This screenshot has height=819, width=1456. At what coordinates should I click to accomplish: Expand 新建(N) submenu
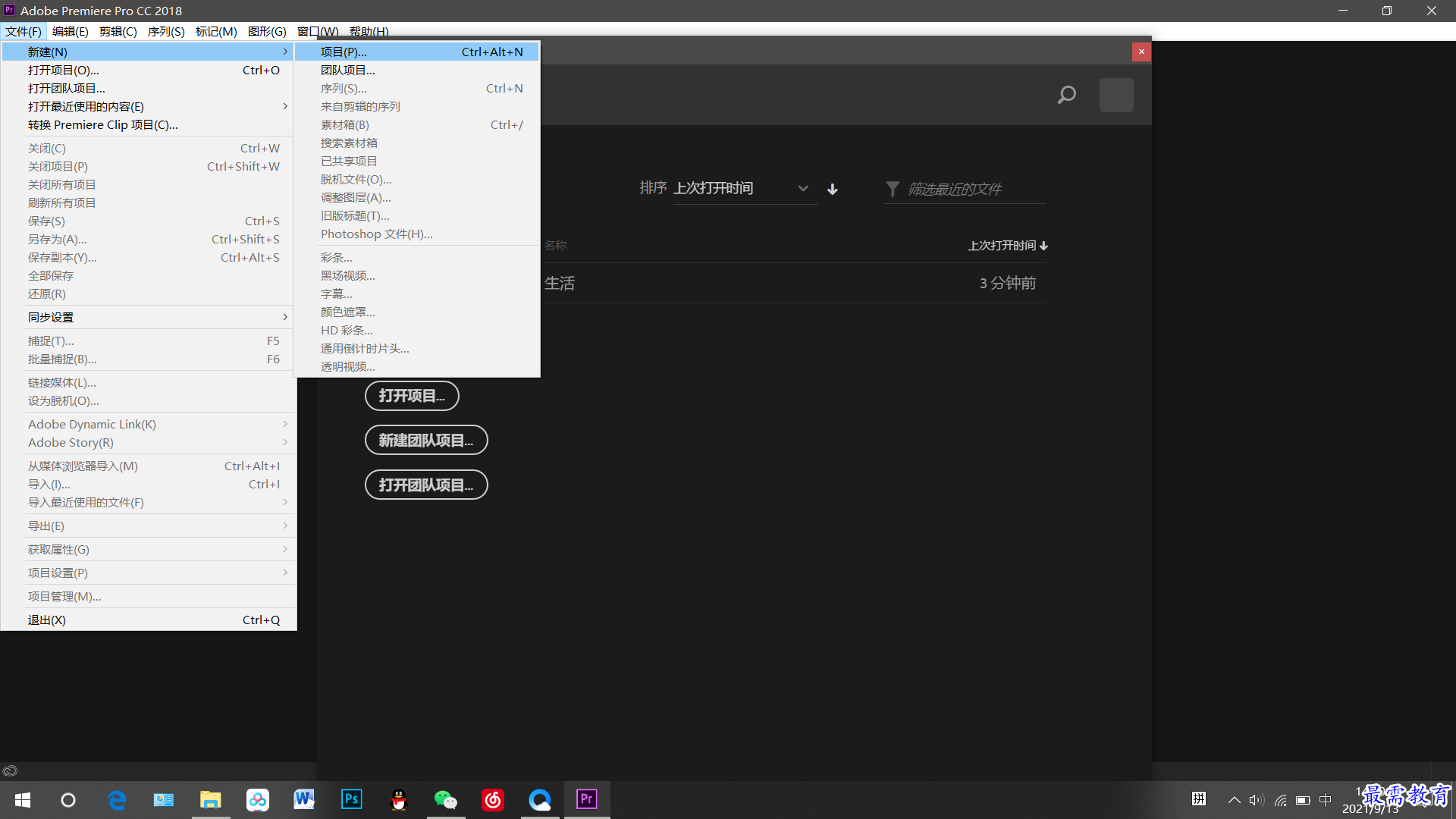click(x=149, y=52)
